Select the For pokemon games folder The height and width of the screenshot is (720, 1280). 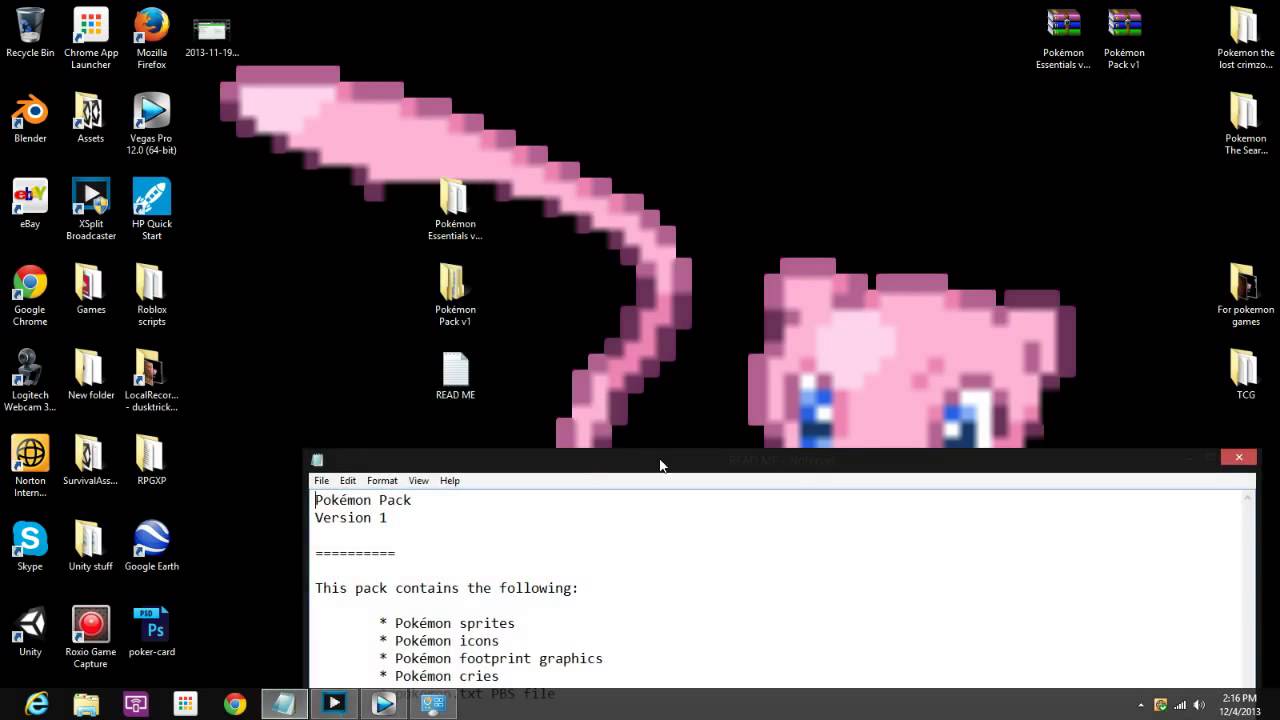[1245, 296]
